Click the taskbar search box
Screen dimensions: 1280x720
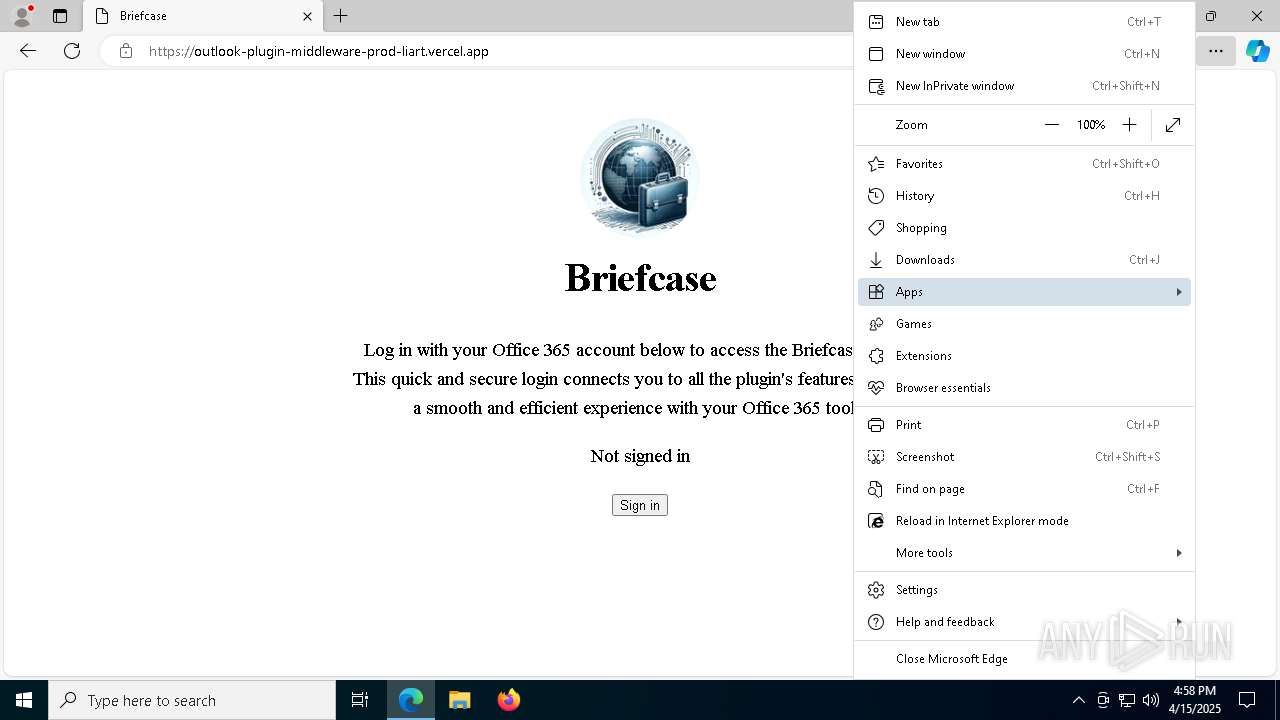click(192, 700)
